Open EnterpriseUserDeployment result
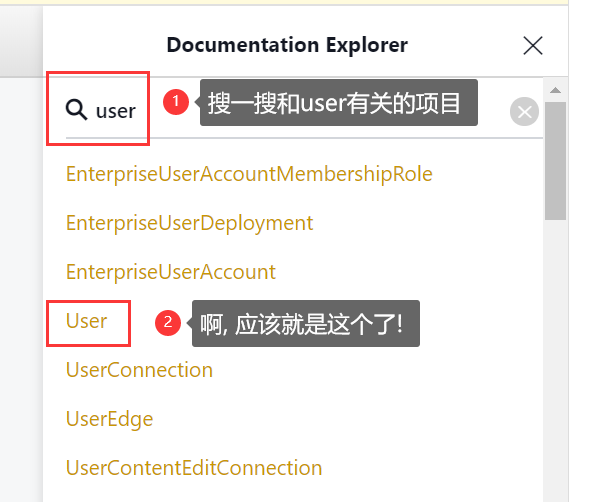The image size is (592, 502). (189, 223)
